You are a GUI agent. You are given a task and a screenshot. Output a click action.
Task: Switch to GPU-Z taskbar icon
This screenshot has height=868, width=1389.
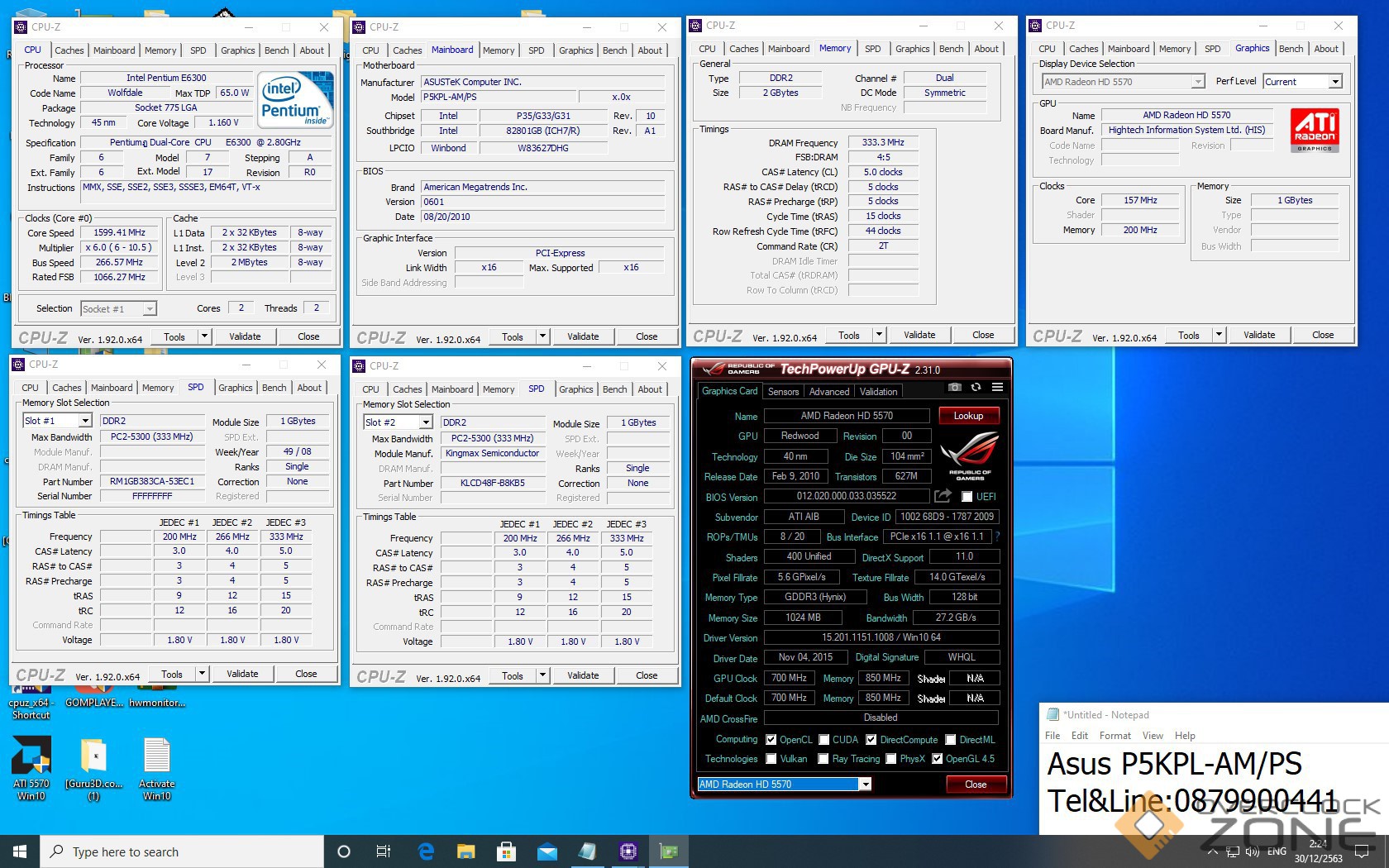pos(668,851)
